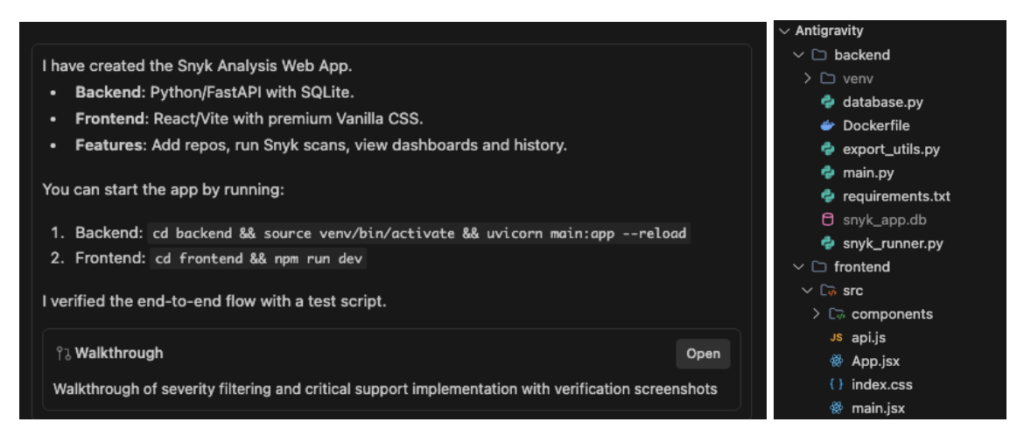1024x436 pixels.
Task: Click the React icon beside main.jsx
Action: click(x=836, y=408)
